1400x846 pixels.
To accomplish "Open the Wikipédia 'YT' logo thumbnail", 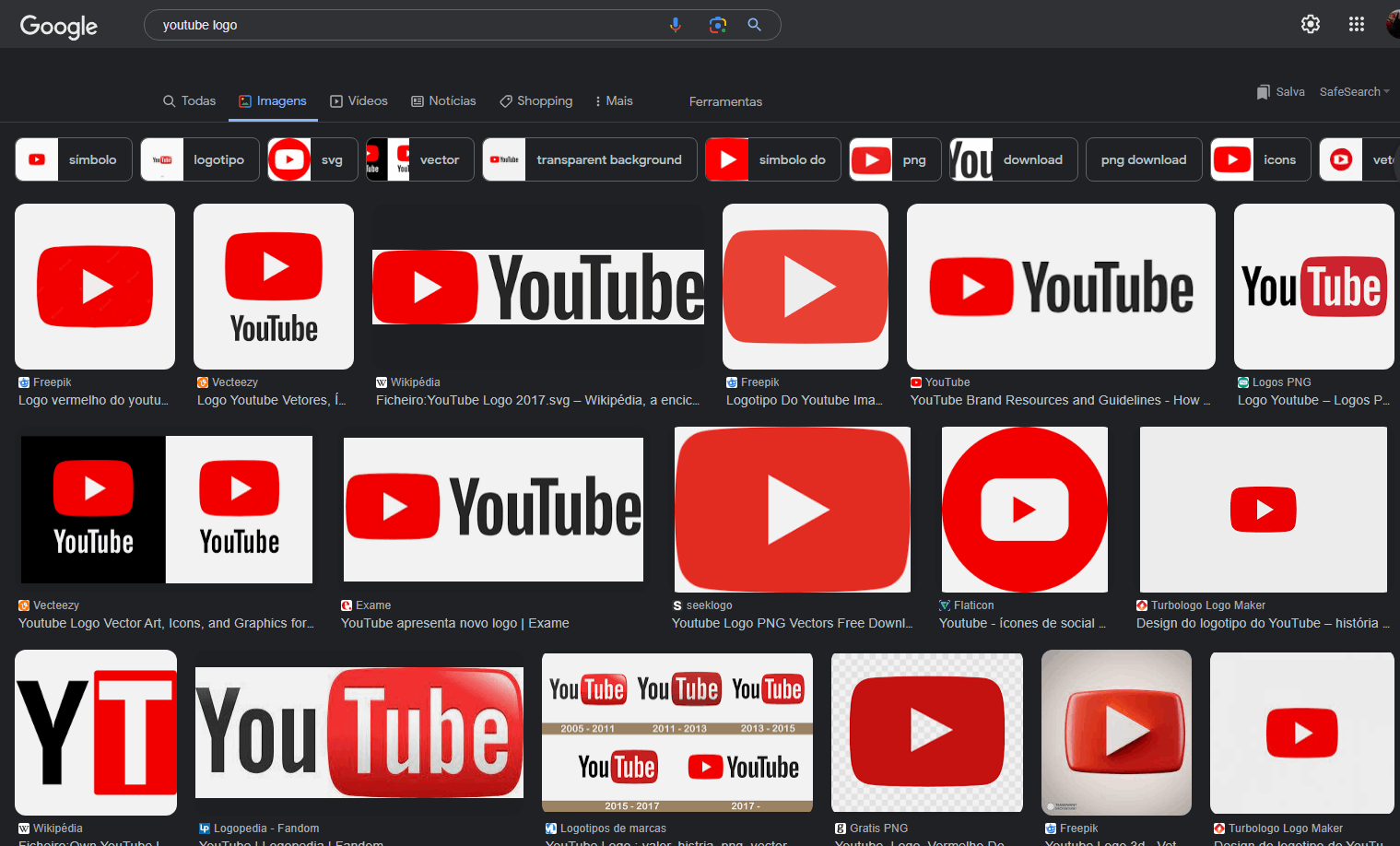I will [x=96, y=733].
